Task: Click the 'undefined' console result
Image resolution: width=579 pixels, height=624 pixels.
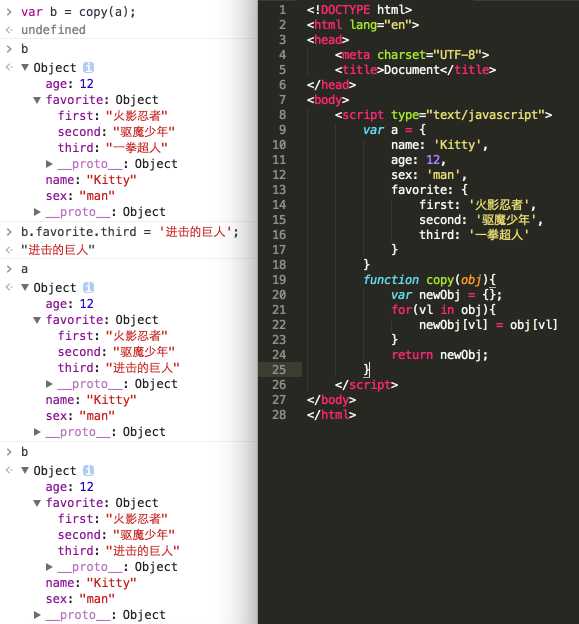Action: click(x=53, y=30)
